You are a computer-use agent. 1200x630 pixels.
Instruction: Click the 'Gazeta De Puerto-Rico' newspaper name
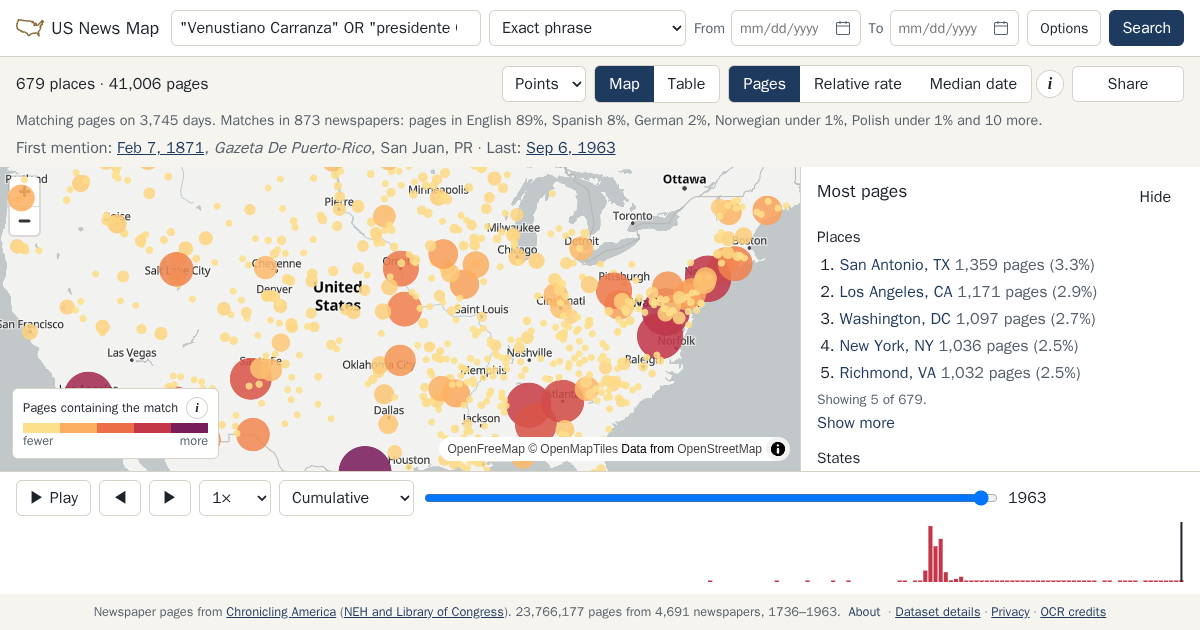[x=293, y=148]
